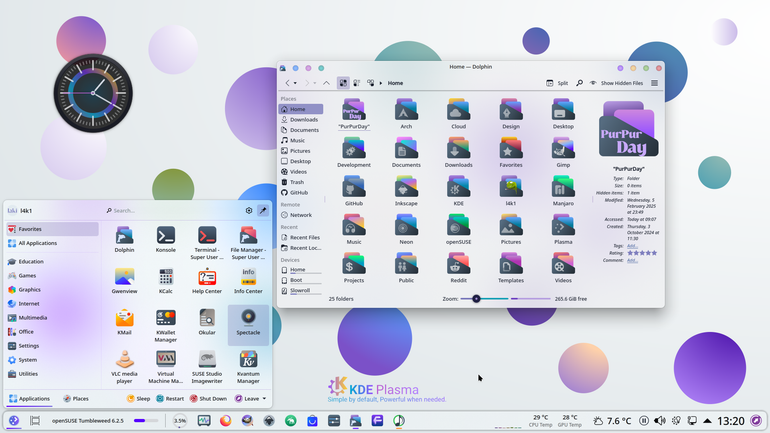Screen dimensions: 770x433
Task: Open VLC media player from favorites
Action: [124, 367]
